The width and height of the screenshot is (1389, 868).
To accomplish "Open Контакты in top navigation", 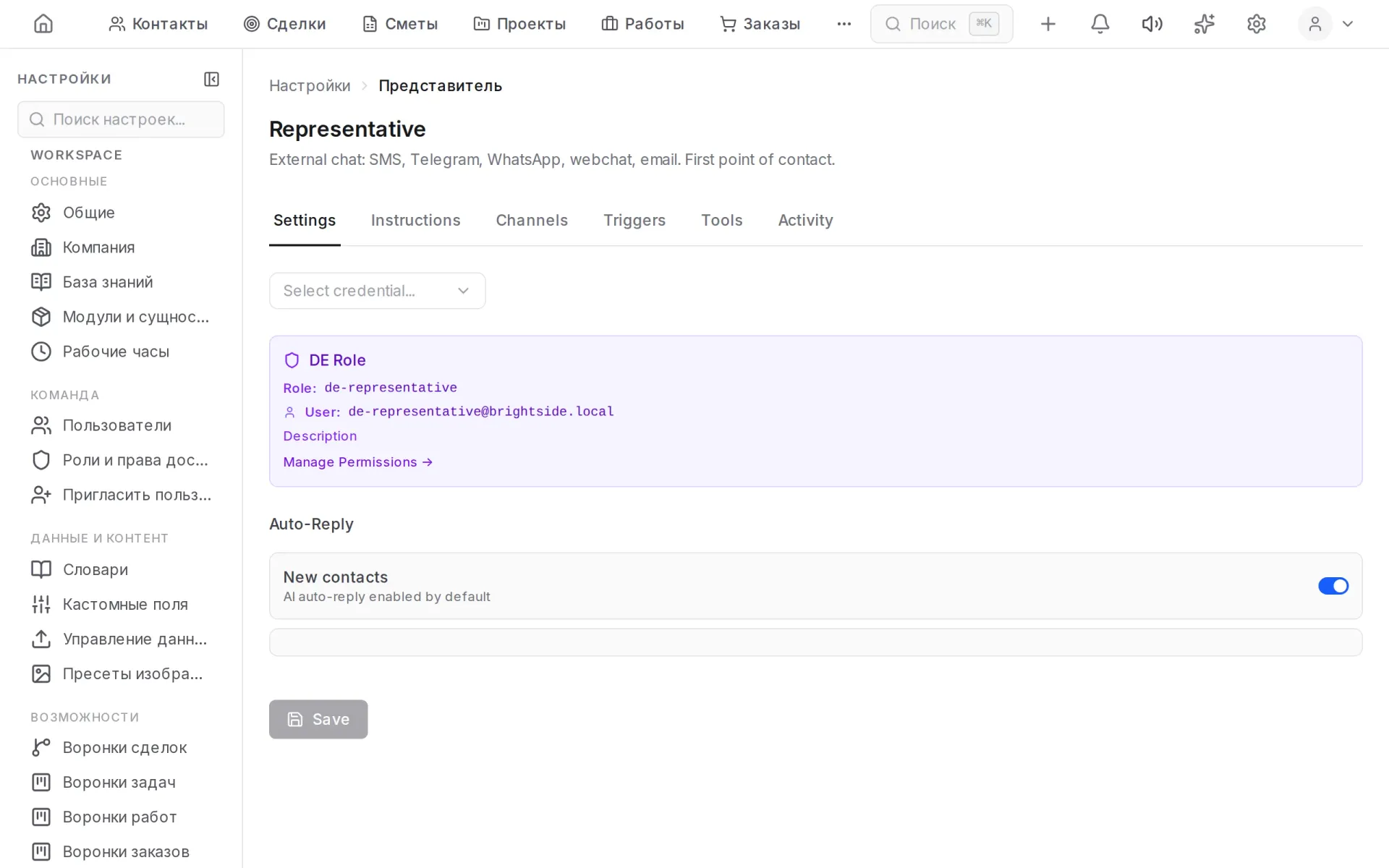I will click(x=158, y=24).
